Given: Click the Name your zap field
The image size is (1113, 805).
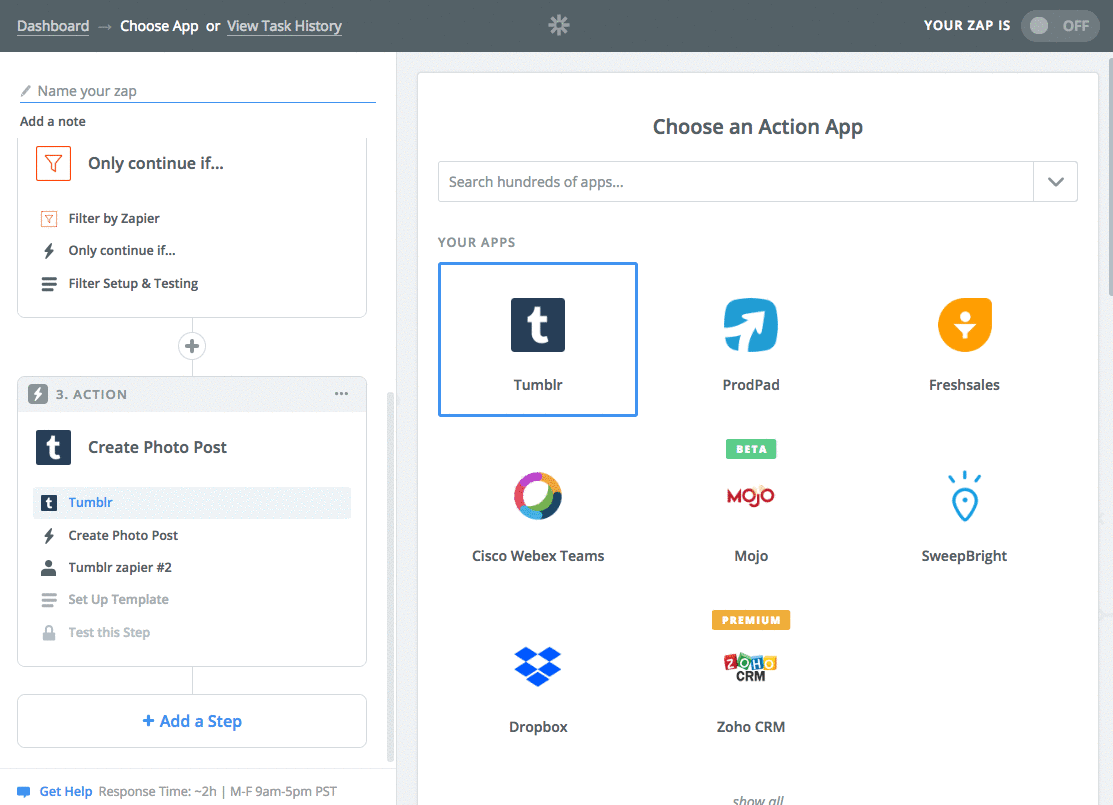Looking at the screenshot, I should [x=198, y=91].
